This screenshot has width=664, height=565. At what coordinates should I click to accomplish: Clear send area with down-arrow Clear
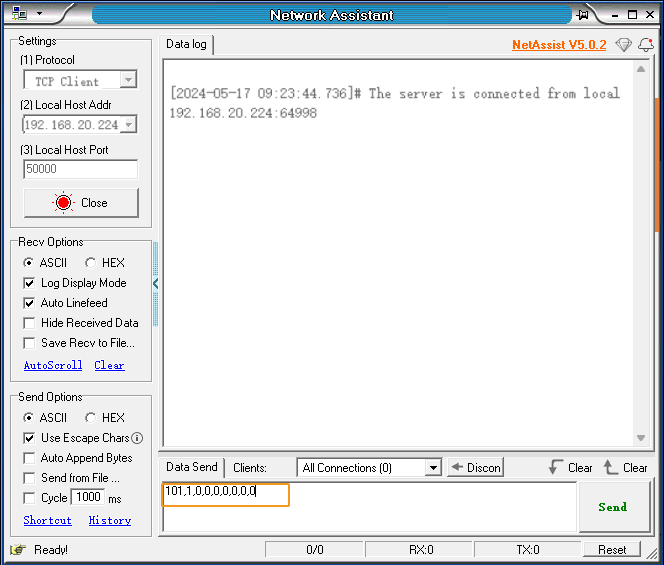click(x=570, y=468)
